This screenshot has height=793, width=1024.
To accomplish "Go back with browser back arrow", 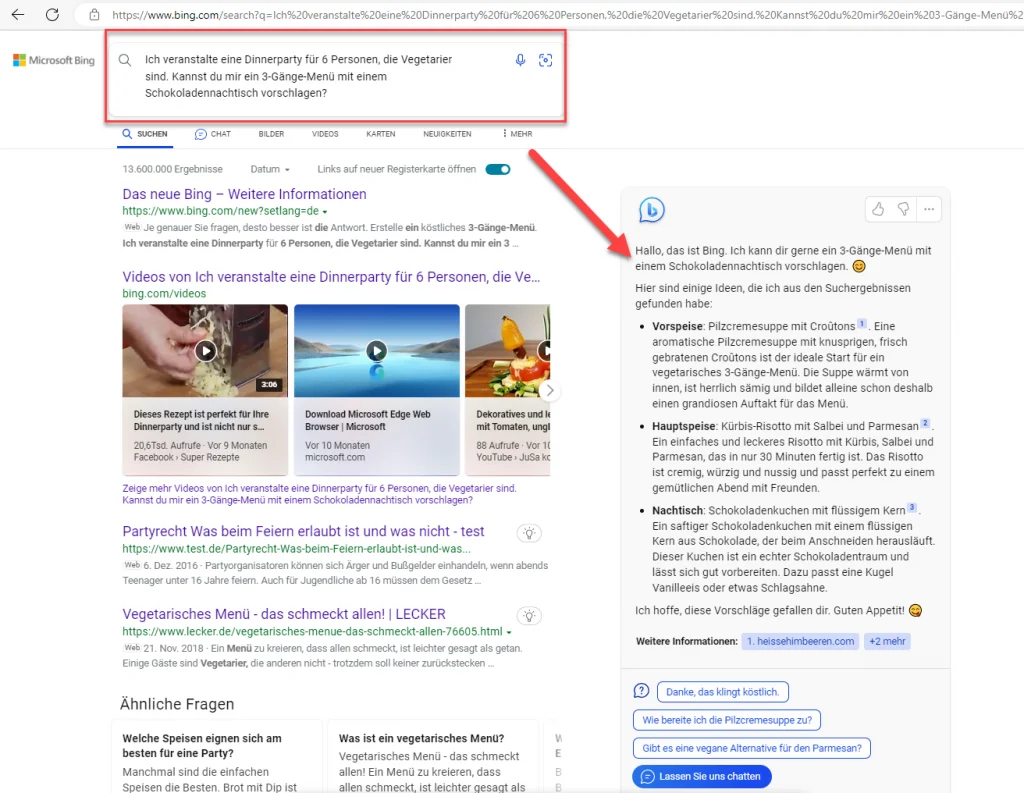I will (x=18, y=15).
